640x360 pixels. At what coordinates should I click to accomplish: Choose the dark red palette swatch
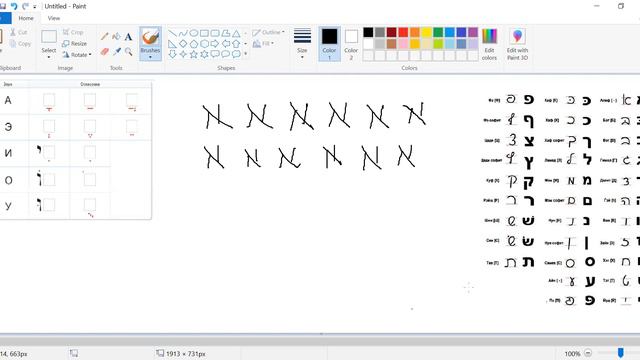click(x=391, y=32)
